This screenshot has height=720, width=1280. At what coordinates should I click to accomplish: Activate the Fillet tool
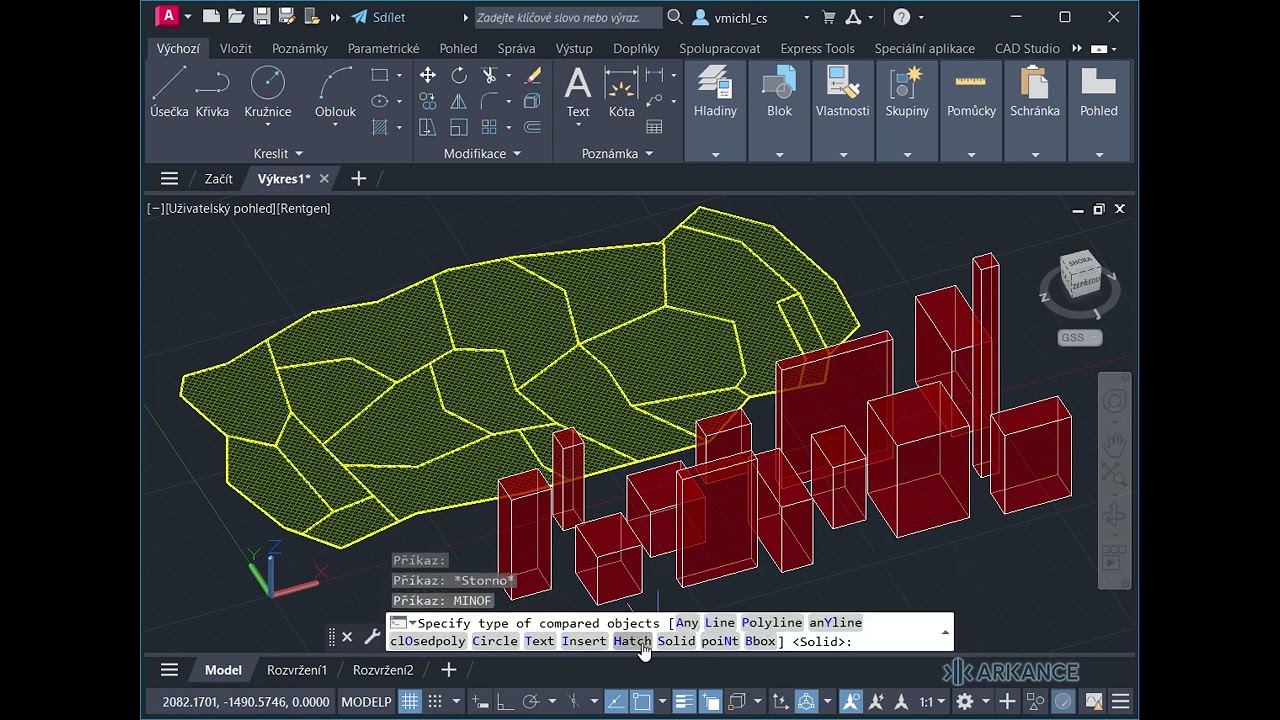(490, 101)
